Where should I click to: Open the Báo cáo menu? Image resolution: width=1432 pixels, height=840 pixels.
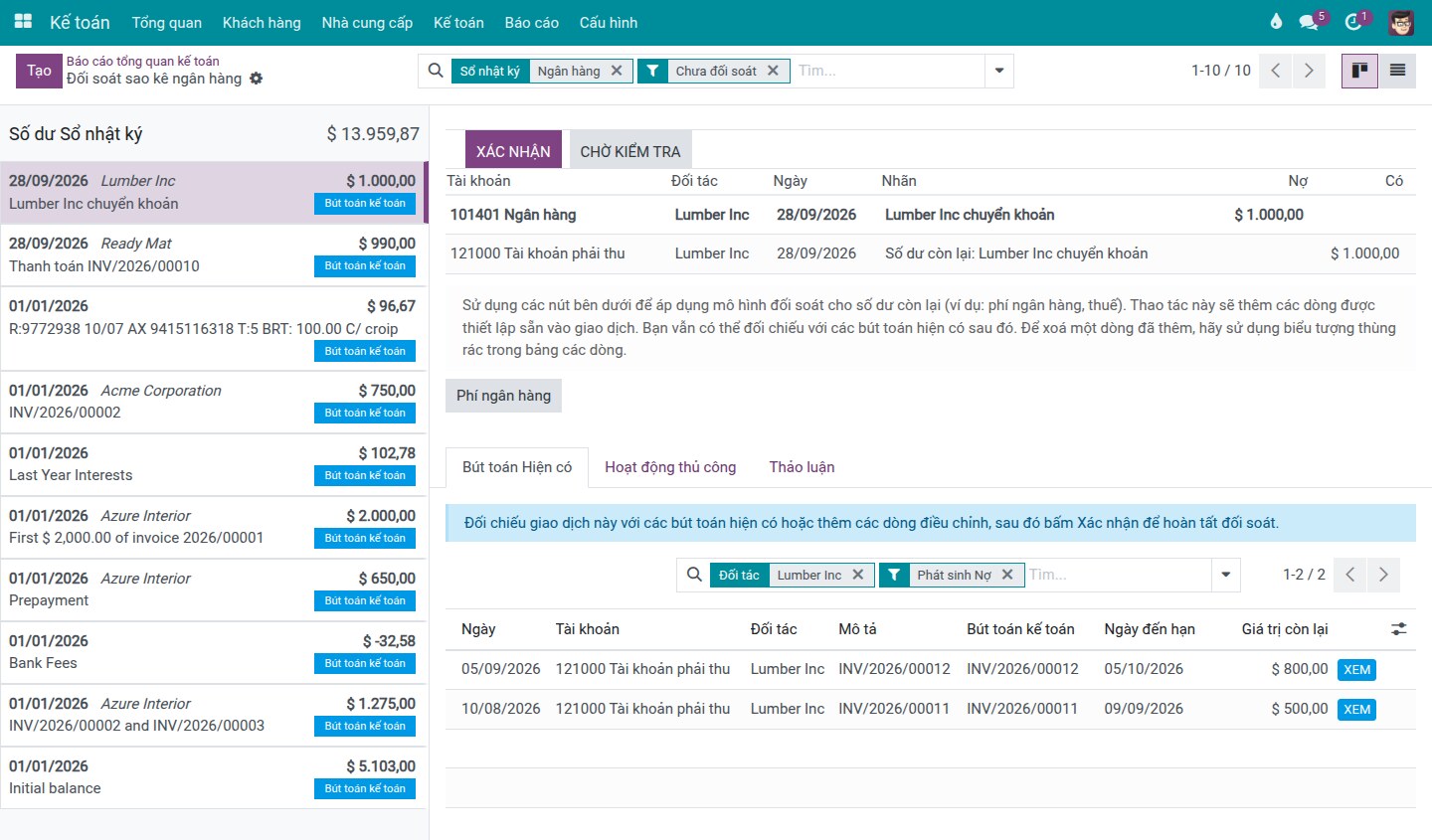click(x=532, y=22)
